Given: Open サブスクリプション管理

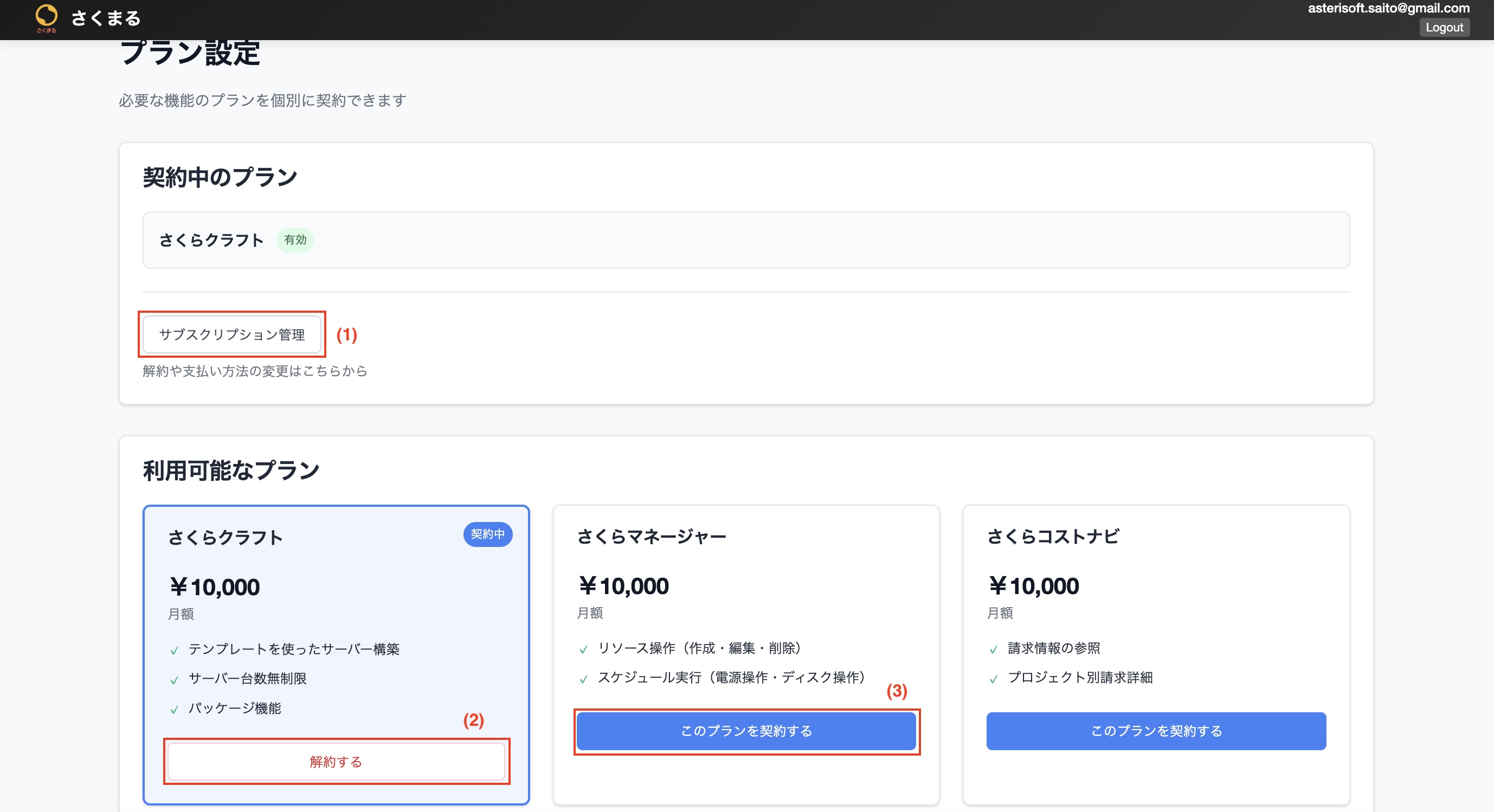Looking at the screenshot, I should coord(232,334).
